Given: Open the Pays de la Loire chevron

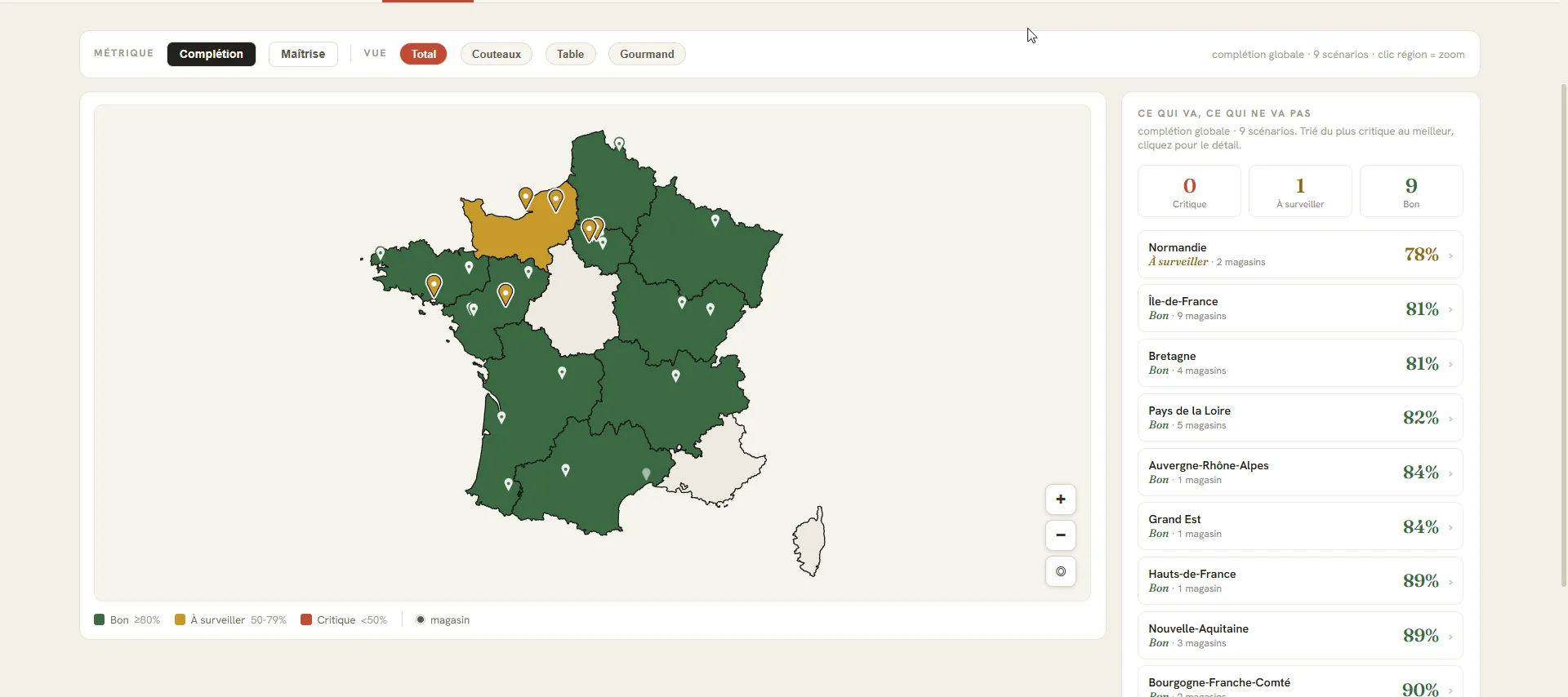Looking at the screenshot, I should [x=1450, y=419].
